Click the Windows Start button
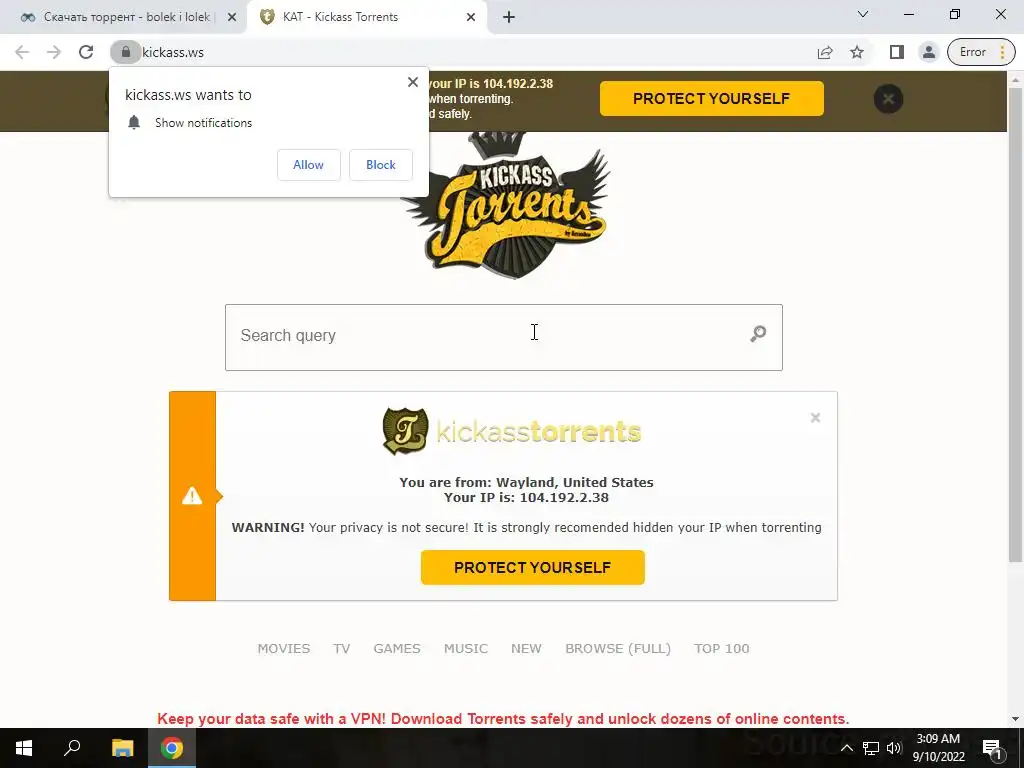Image resolution: width=1024 pixels, height=768 pixels. [24, 748]
